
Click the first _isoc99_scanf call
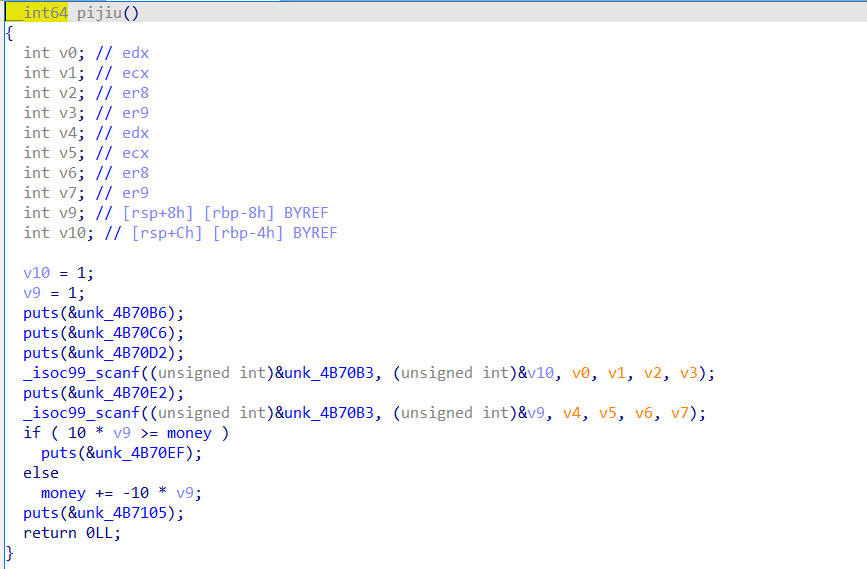click(81, 373)
